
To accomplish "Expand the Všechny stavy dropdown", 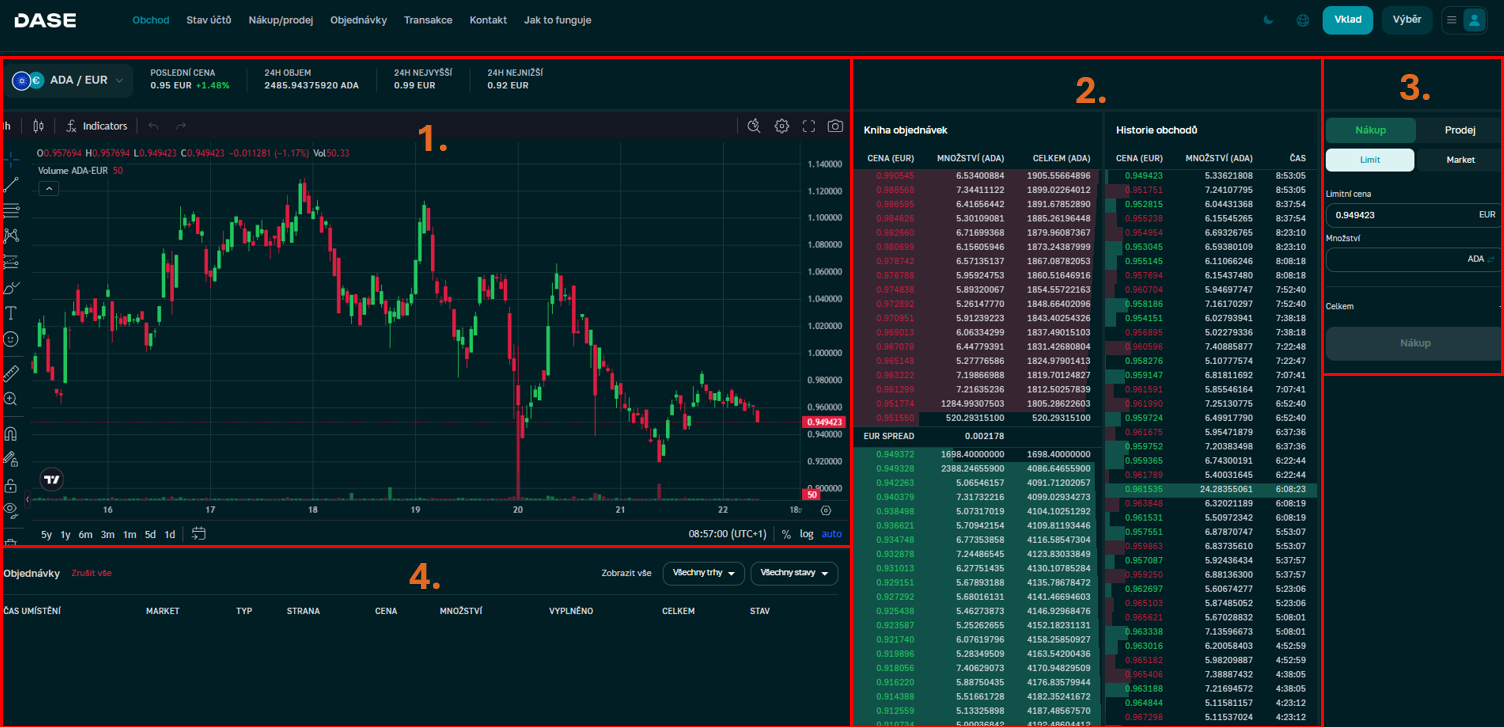I will pos(793,573).
